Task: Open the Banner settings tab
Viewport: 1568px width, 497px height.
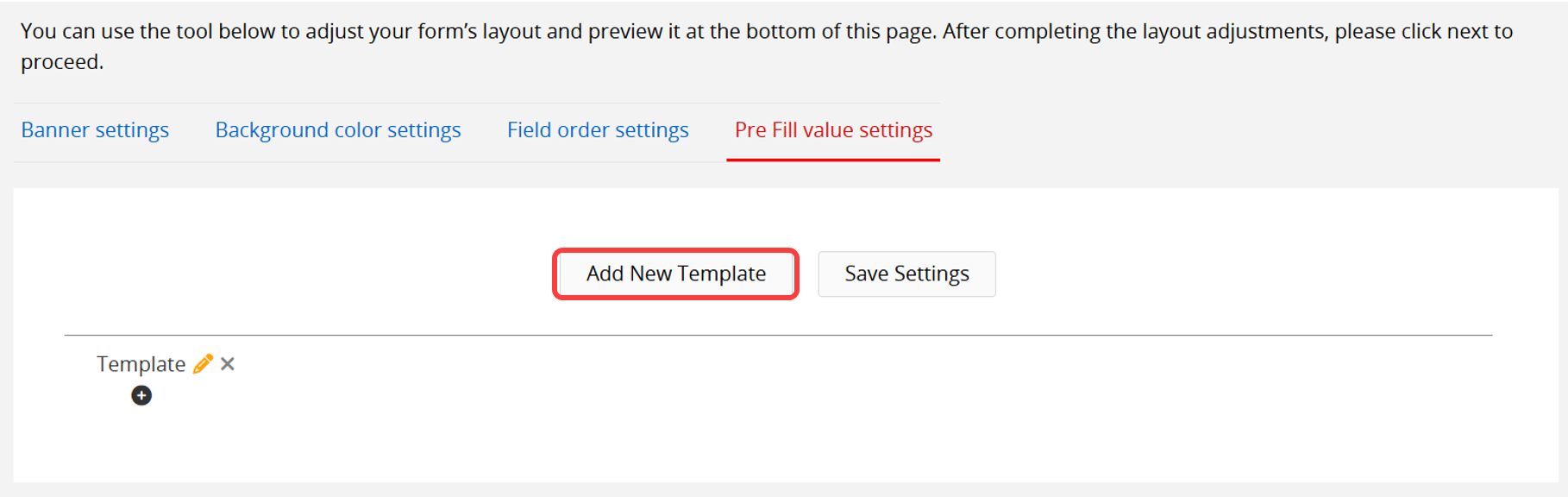Action: (x=95, y=130)
